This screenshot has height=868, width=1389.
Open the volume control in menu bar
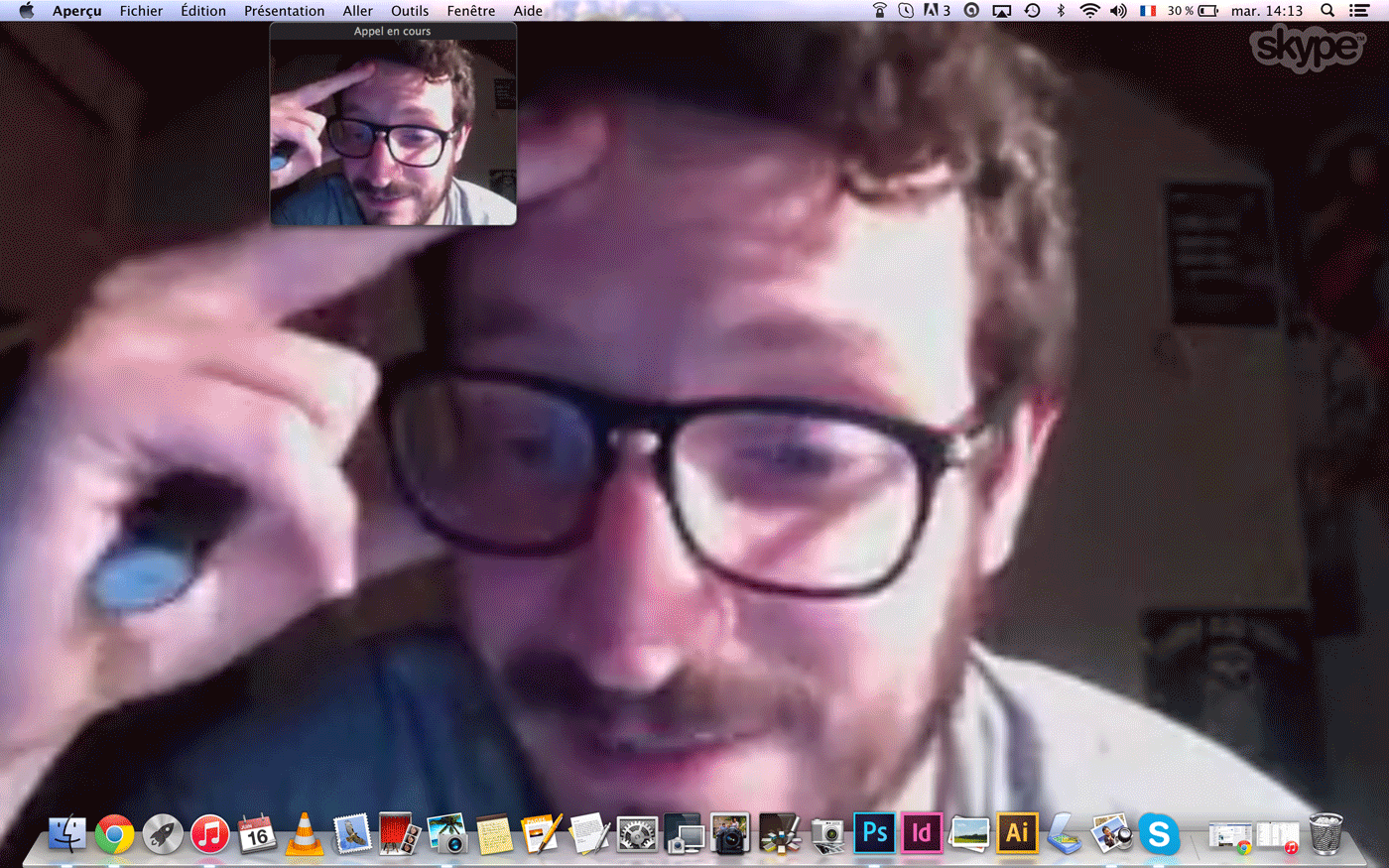tap(1118, 11)
